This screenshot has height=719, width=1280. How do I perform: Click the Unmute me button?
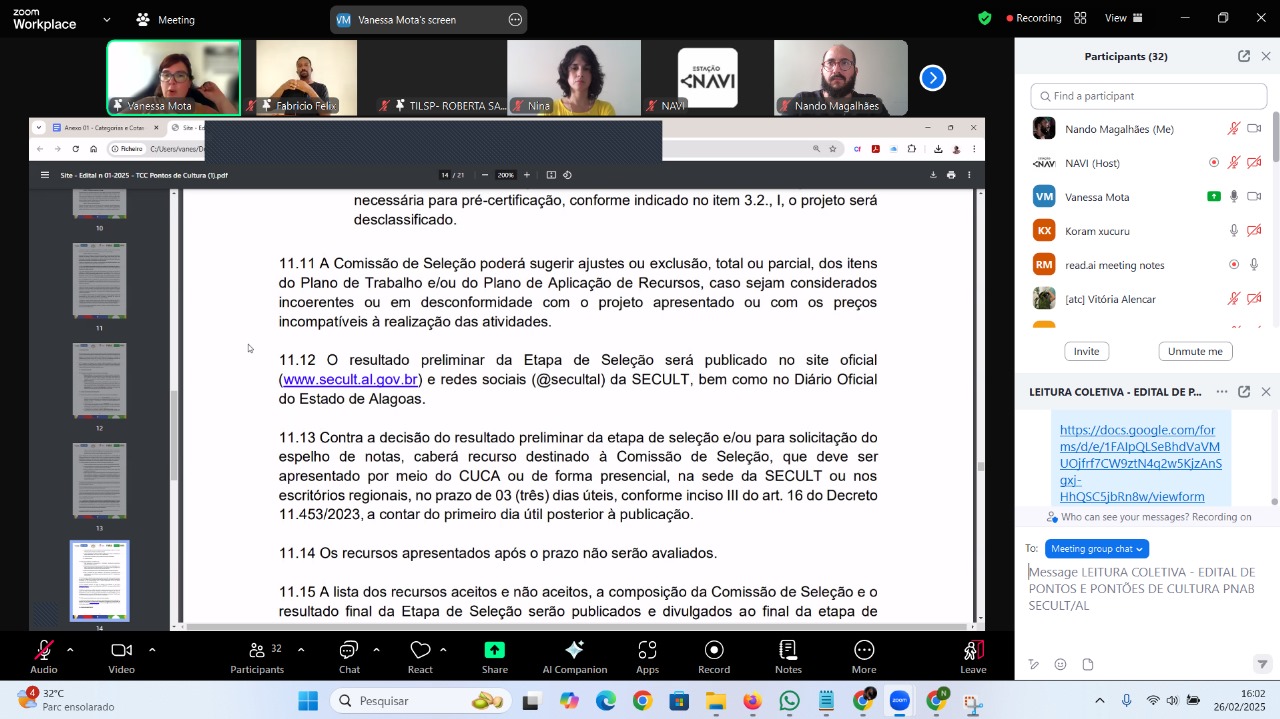point(1195,352)
